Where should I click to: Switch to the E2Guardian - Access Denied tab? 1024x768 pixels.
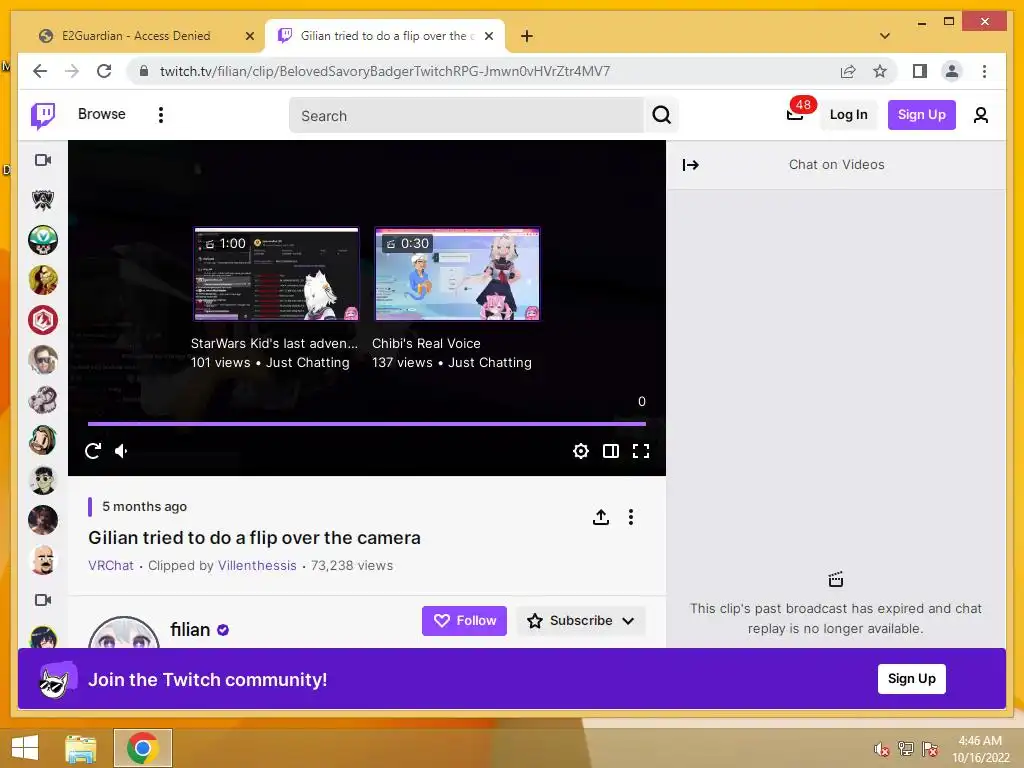pyautogui.click(x=136, y=36)
